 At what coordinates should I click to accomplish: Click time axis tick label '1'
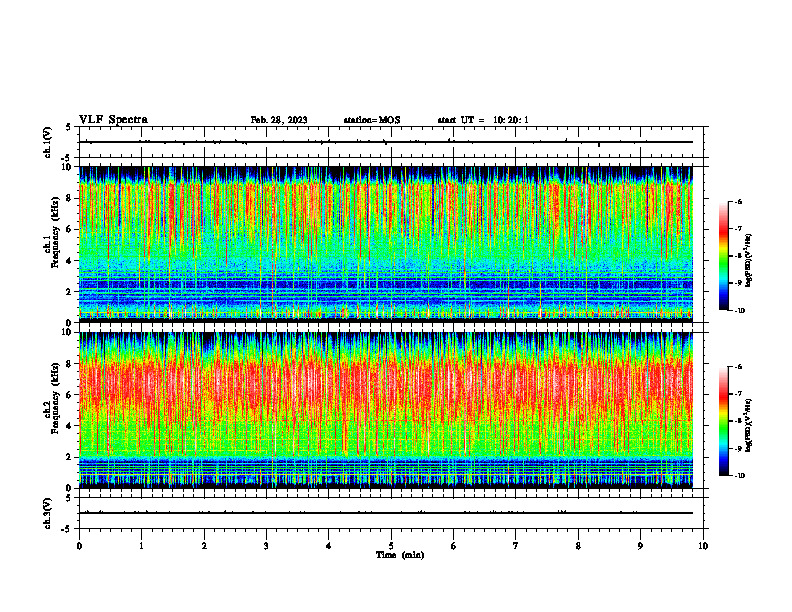click(141, 546)
